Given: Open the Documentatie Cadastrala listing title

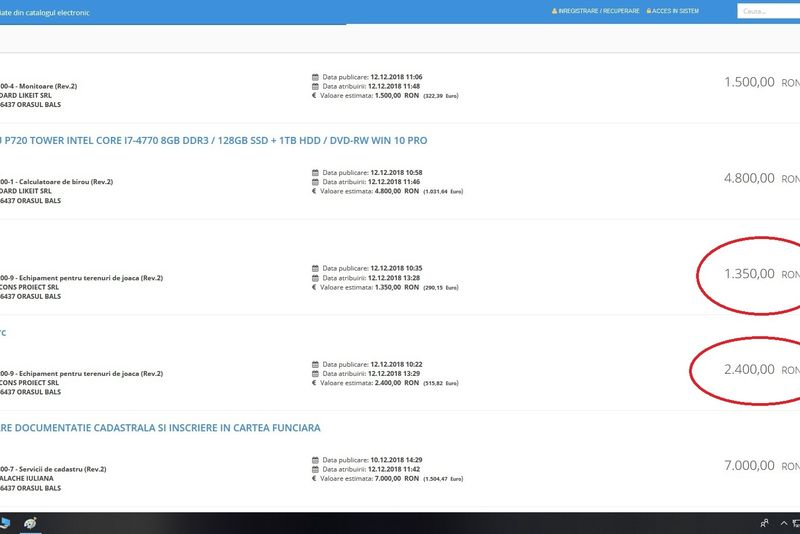Looking at the screenshot, I should pos(161,428).
